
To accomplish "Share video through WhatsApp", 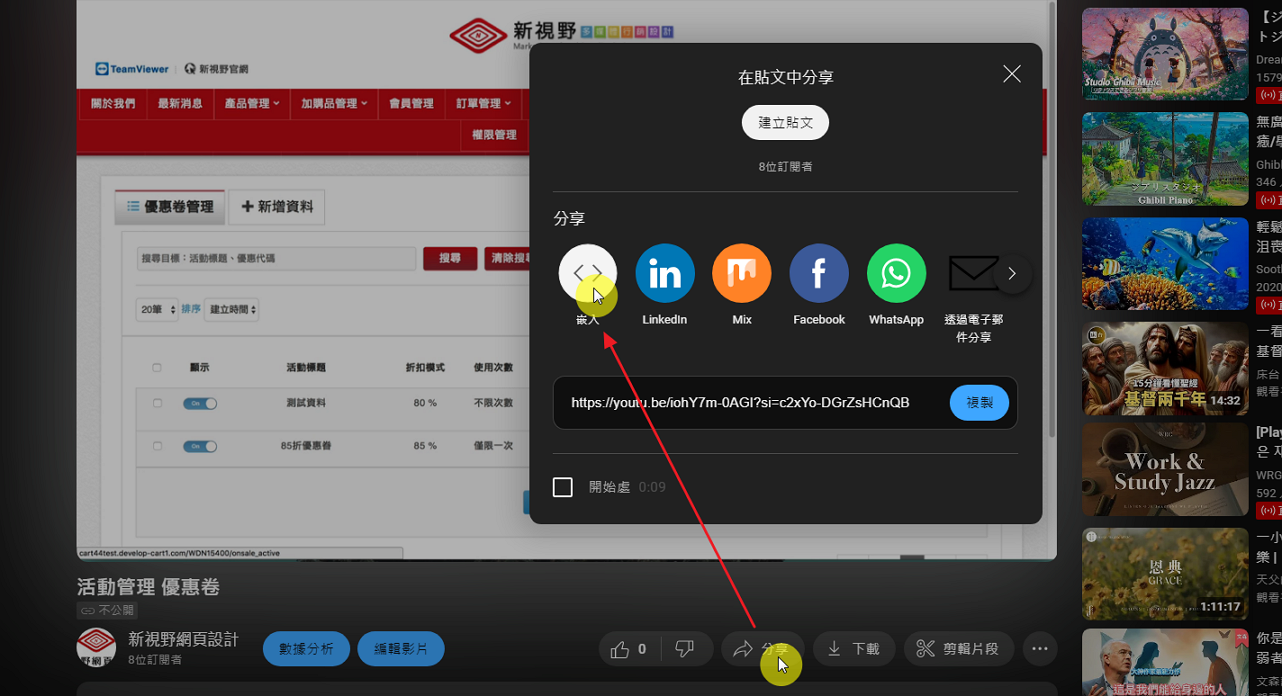I will 896,273.
